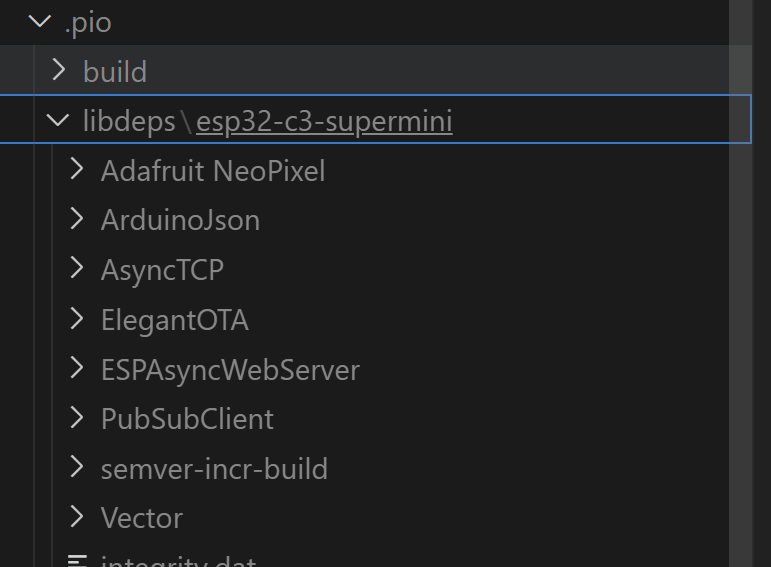This screenshot has width=771, height=567.
Task: Expand the ArduinoJson folder chevron
Action: pos(77,220)
